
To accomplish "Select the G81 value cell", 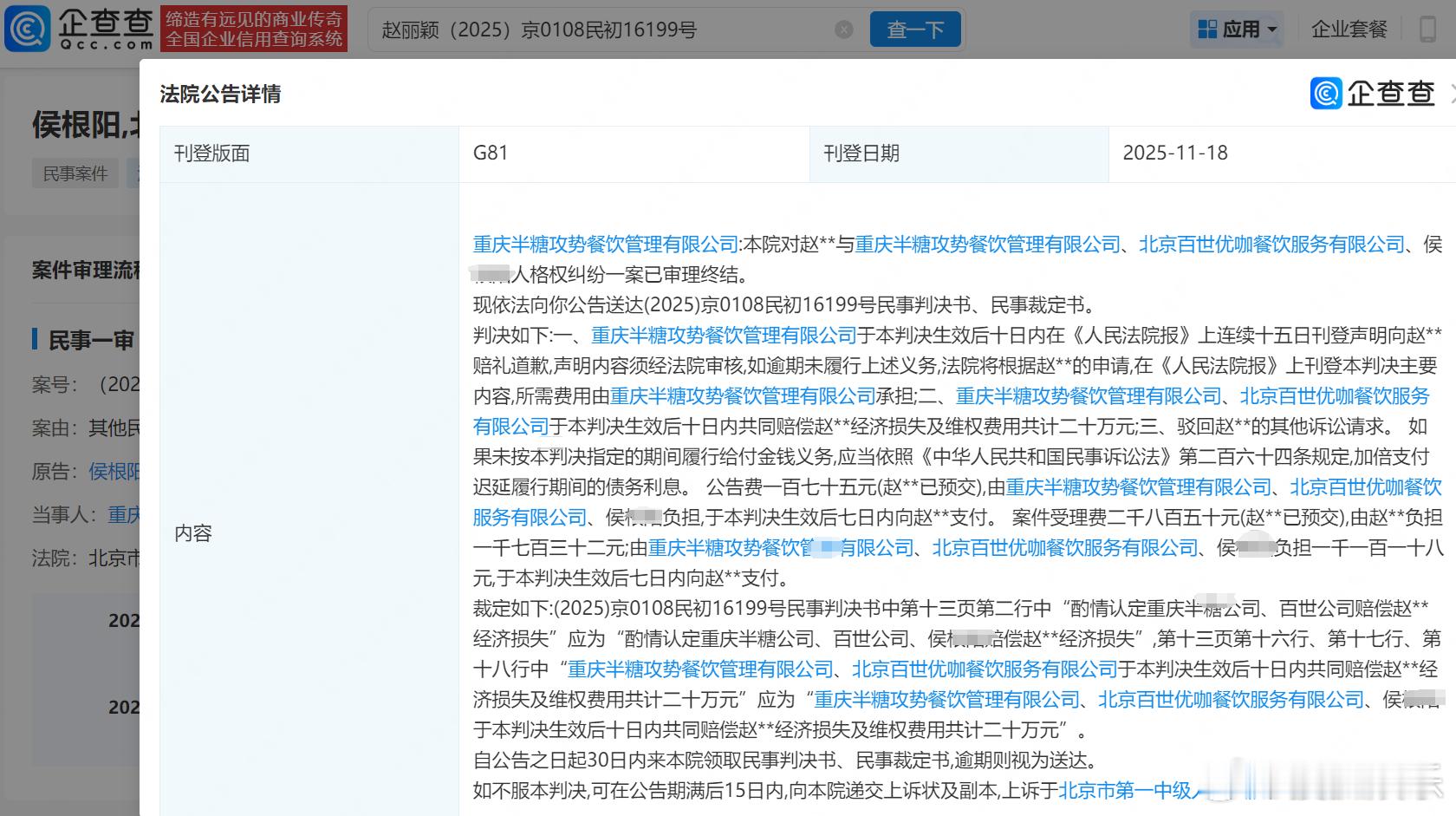I will 634,153.
